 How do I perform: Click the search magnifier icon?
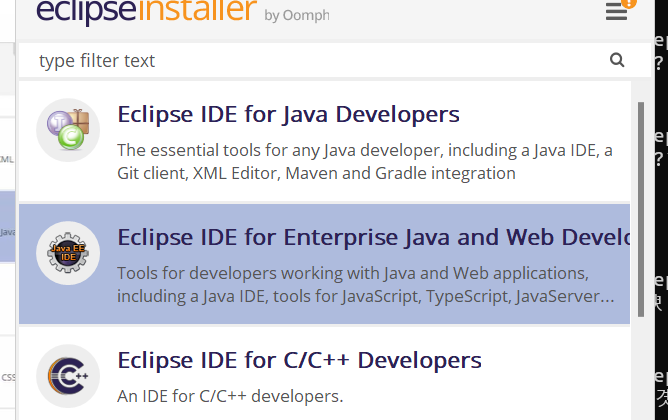pyautogui.click(x=617, y=60)
